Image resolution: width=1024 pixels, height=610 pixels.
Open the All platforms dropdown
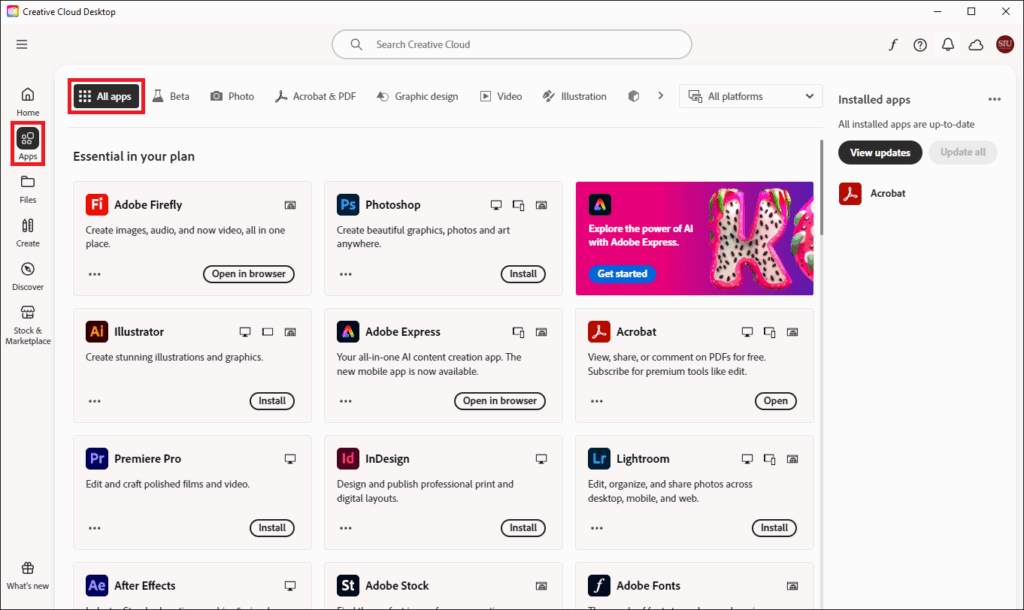pyautogui.click(x=750, y=95)
